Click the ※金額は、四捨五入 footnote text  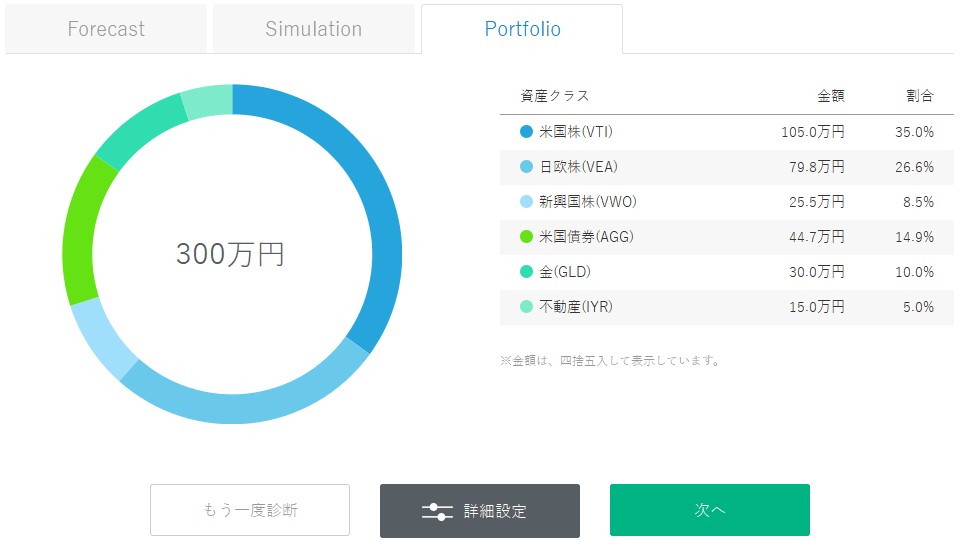pos(609,361)
